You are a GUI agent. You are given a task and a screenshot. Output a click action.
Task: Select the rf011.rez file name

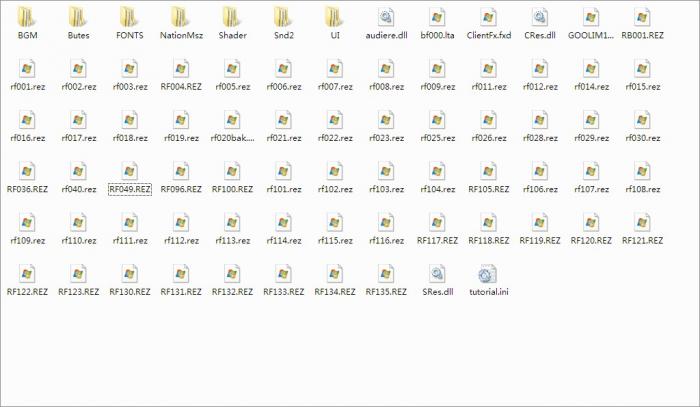point(489,87)
